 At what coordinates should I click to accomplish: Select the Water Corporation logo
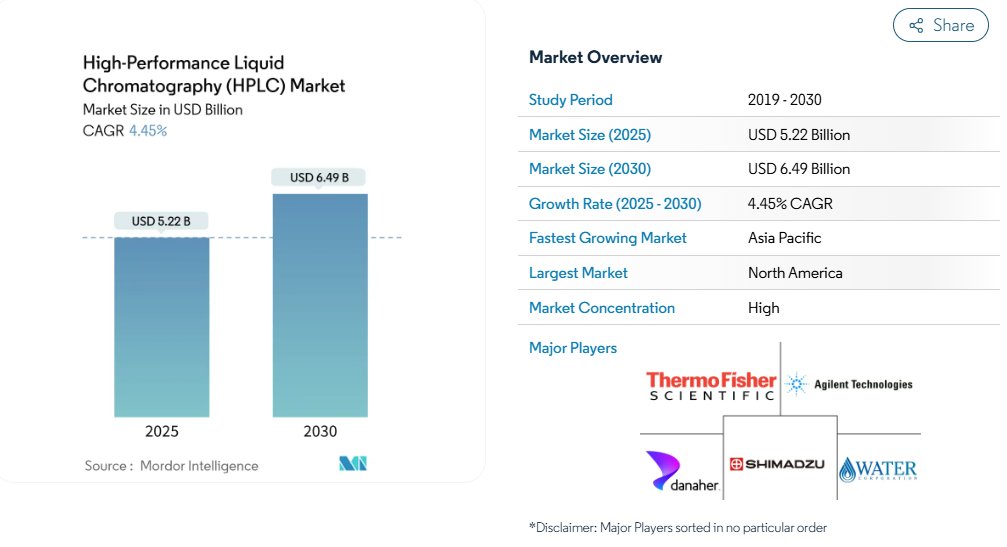click(878, 469)
